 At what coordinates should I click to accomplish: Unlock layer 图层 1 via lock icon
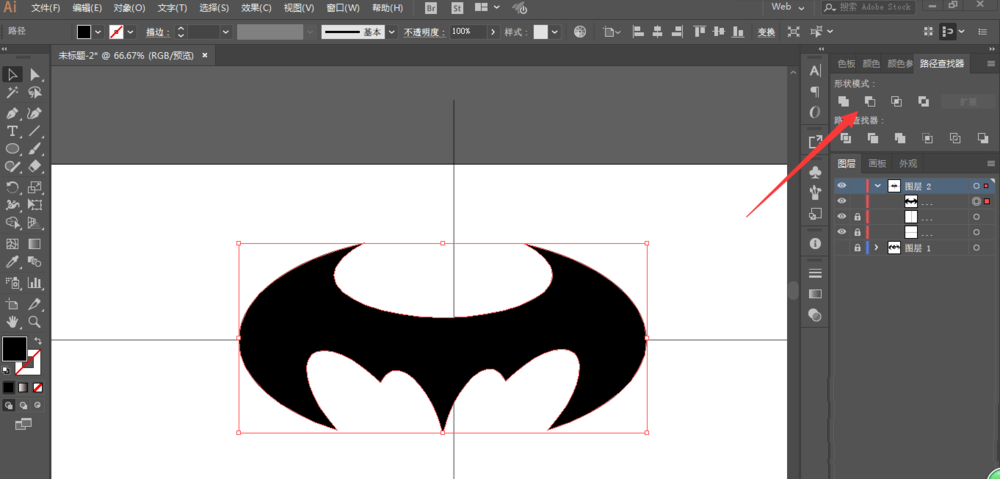tap(857, 247)
